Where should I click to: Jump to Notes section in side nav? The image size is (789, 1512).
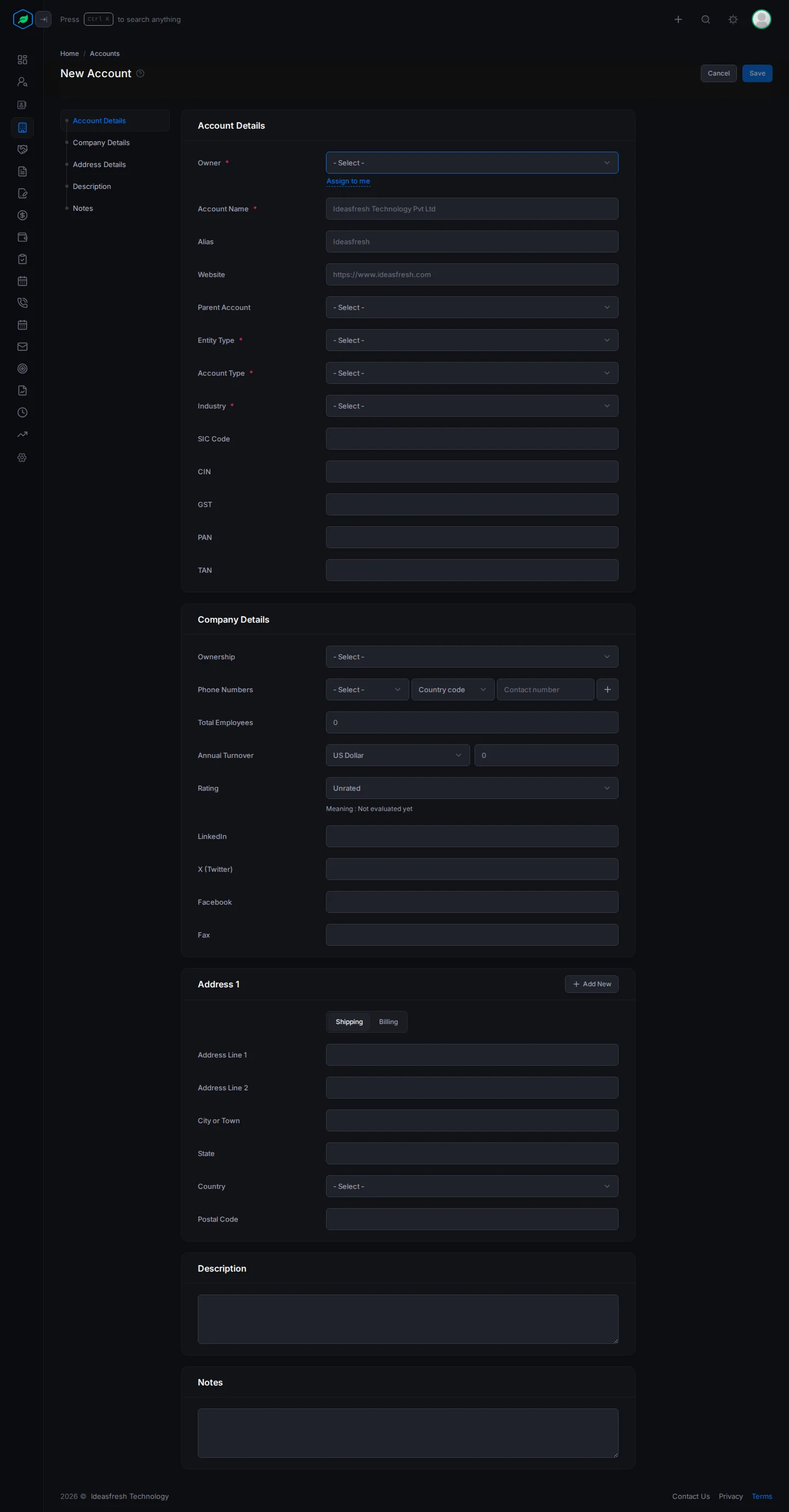click(x=83, y=208)
